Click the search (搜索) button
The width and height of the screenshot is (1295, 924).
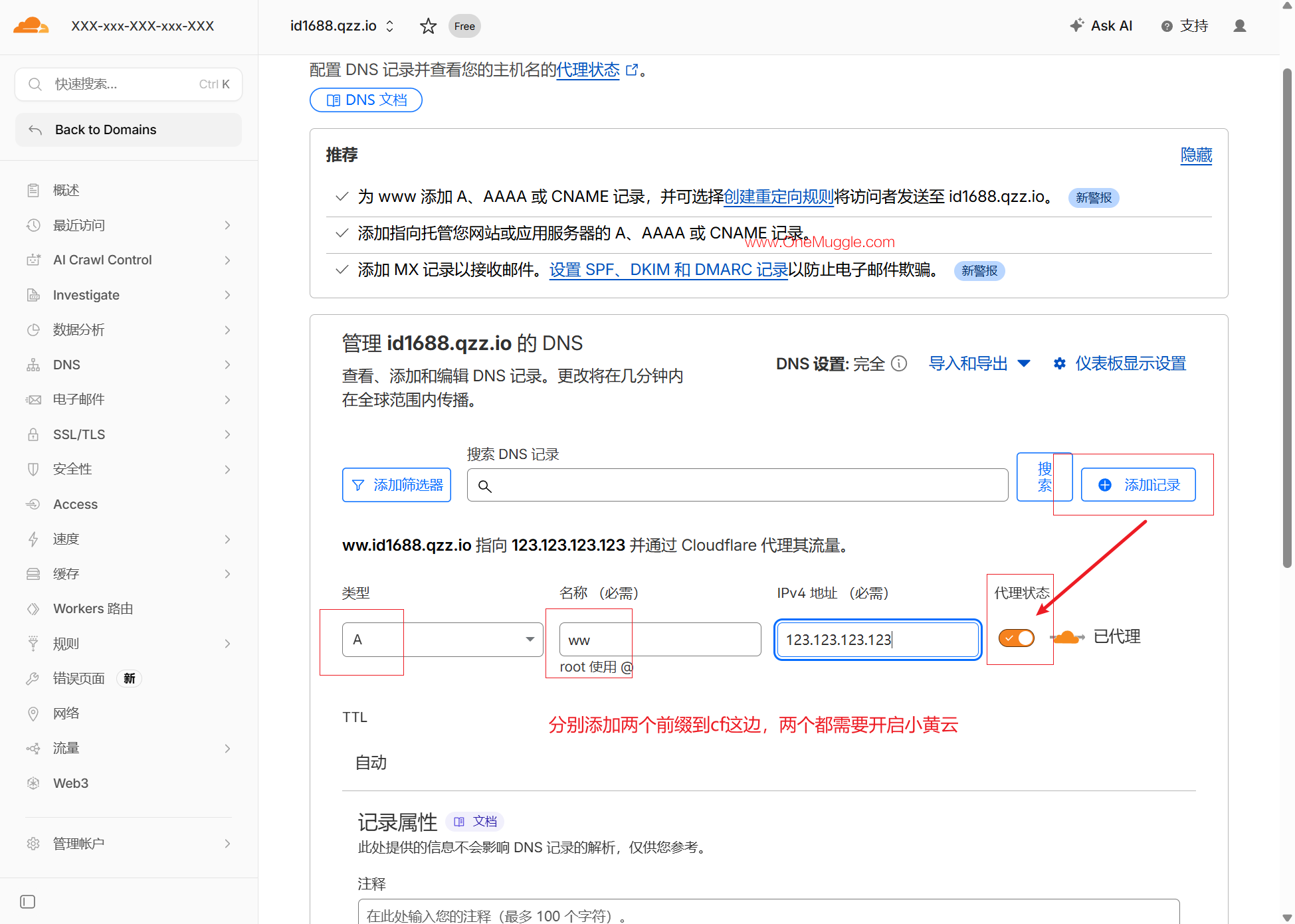[x=1045, y=477]
